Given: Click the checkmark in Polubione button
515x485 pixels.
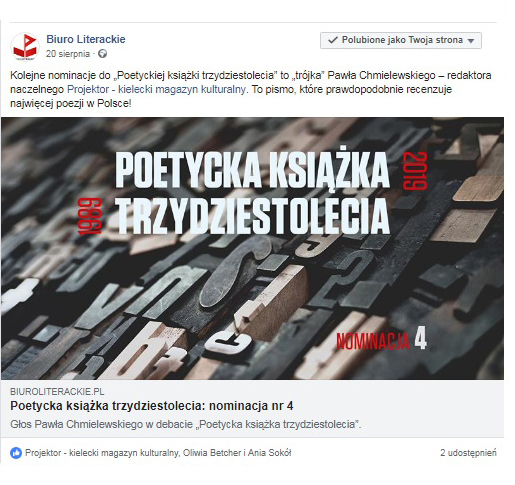Looking at the screenshot, I should pyautogui.click(x=333, y=40).
